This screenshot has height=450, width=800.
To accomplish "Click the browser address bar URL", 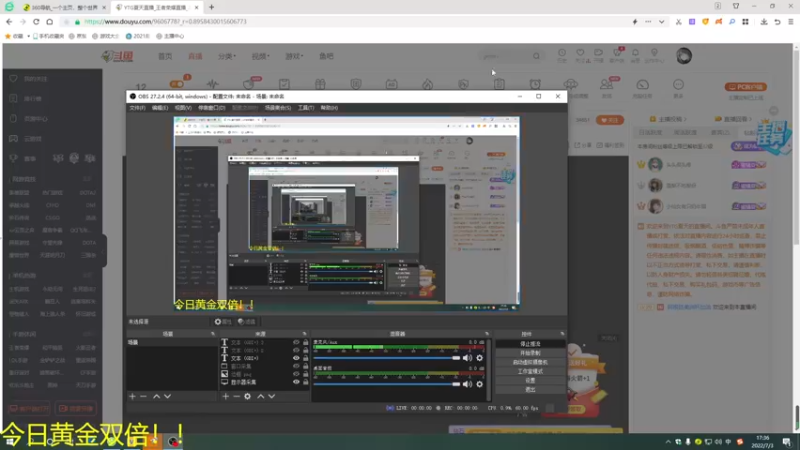I will click(165, 22).
